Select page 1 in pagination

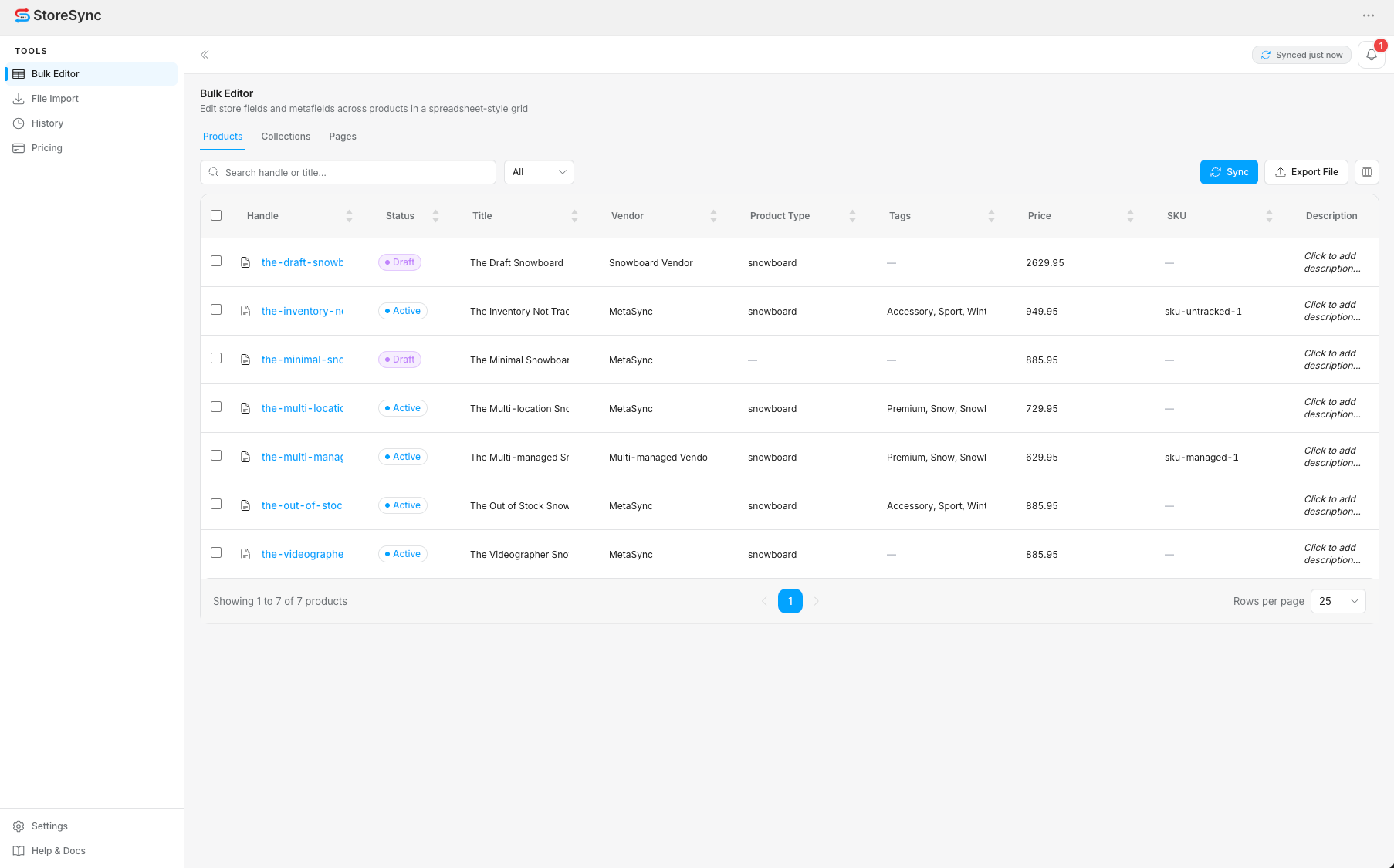(790, 601)
